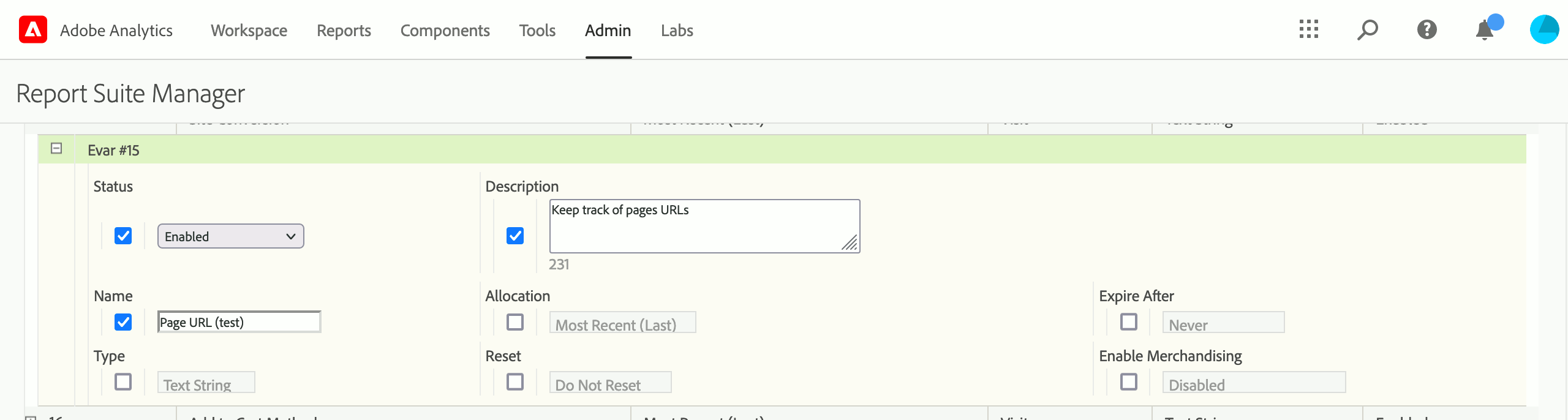Open the app launcher grid icon

pyautogui.click(x=1309, y=29)
